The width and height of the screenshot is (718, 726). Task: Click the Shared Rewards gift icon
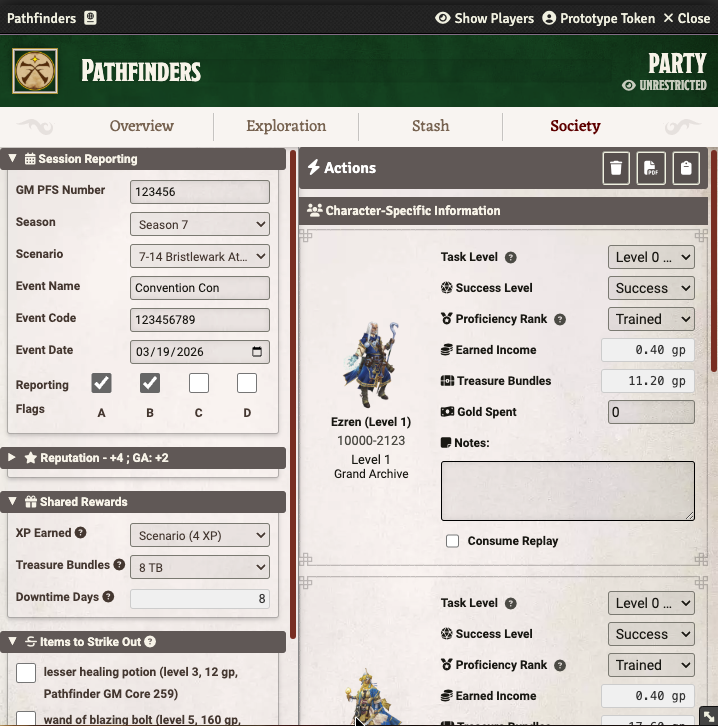coord(31,502)
